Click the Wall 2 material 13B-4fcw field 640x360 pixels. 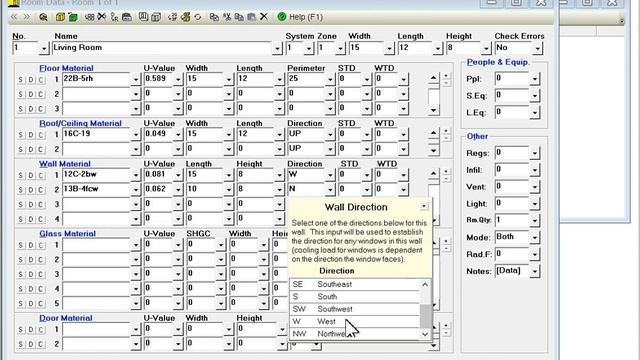click(x=96, y=189)
